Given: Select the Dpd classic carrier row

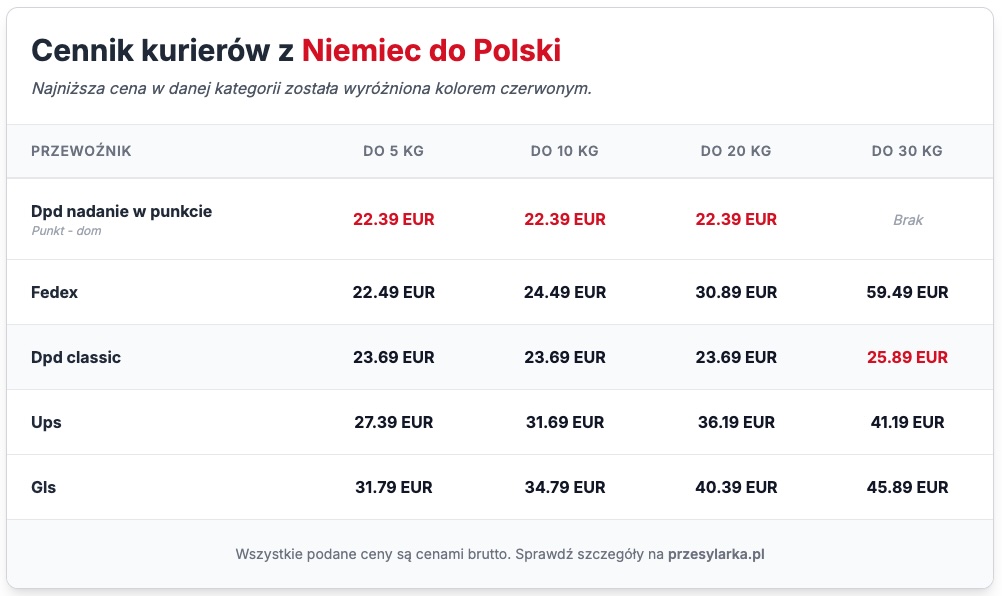Looking at the screenshot, I should 76,357.
